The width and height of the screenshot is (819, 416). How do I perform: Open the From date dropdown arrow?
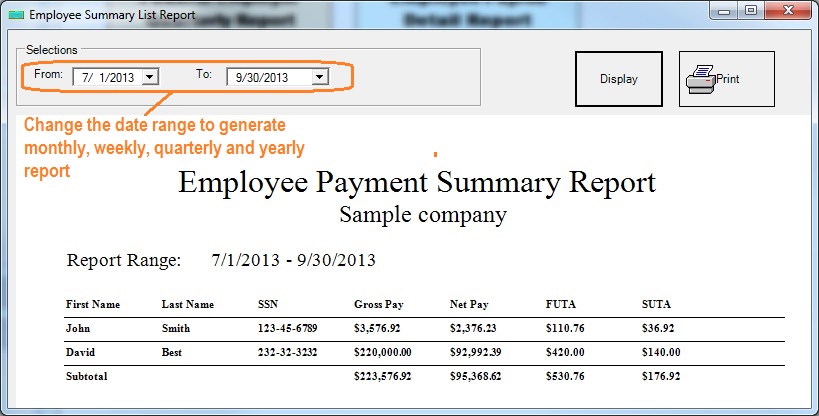point(150,76)
